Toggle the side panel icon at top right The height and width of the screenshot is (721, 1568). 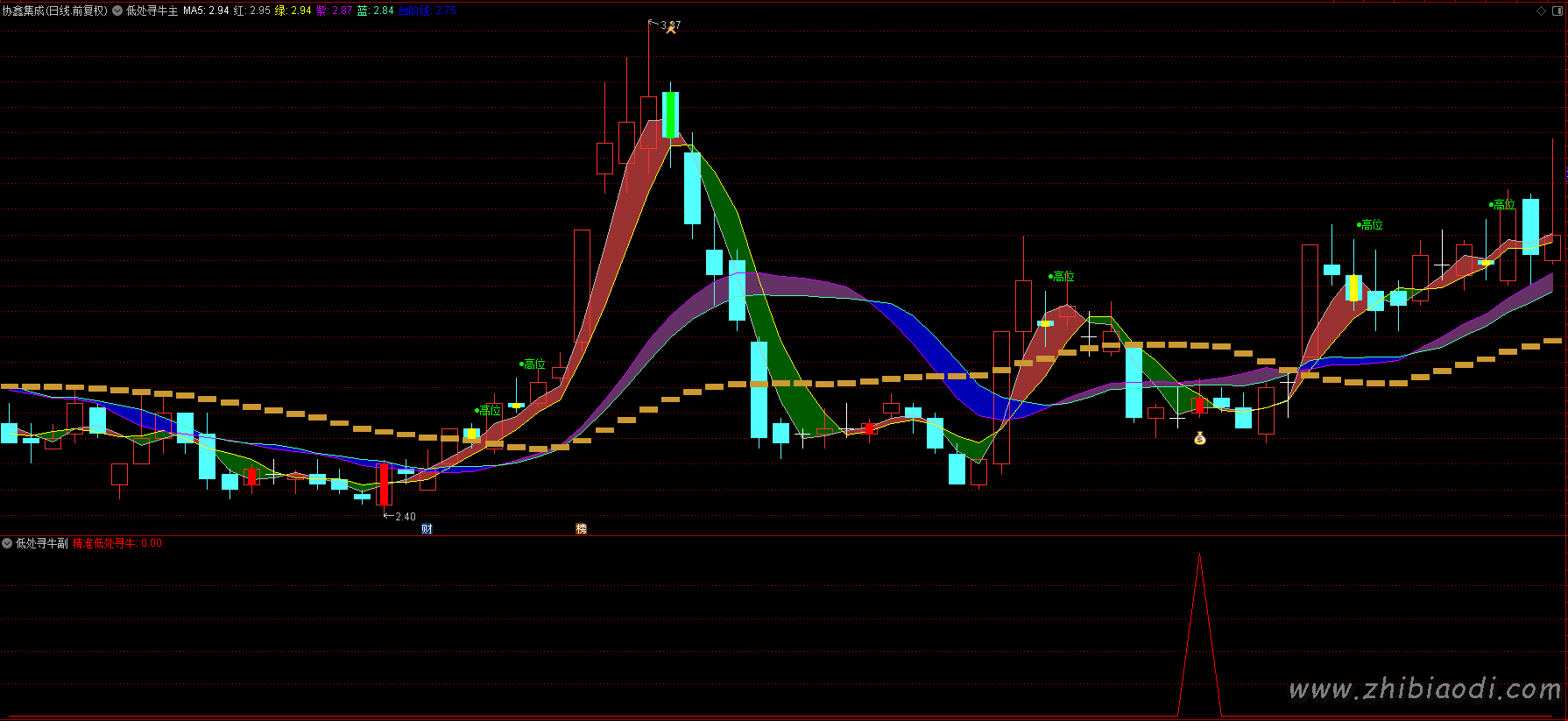point(1557,11)
